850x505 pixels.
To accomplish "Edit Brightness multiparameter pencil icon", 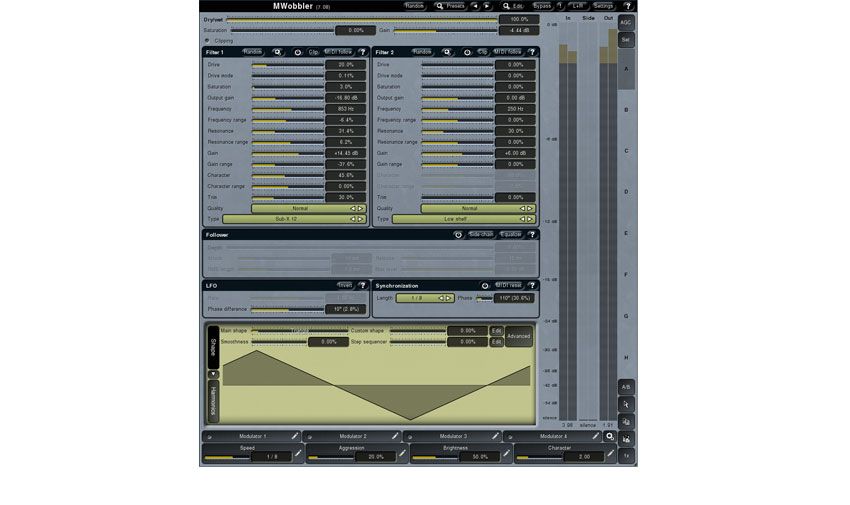I will (x=506, y=453).
